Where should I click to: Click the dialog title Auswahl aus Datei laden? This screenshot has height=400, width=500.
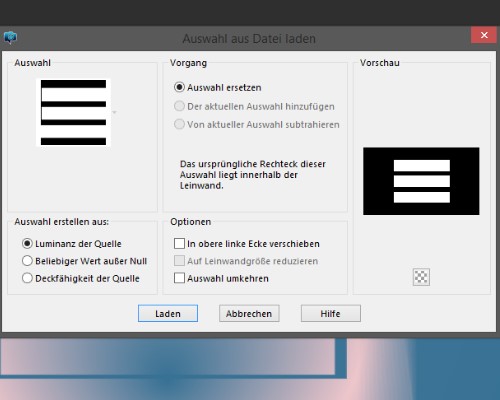tap(249, 39)
